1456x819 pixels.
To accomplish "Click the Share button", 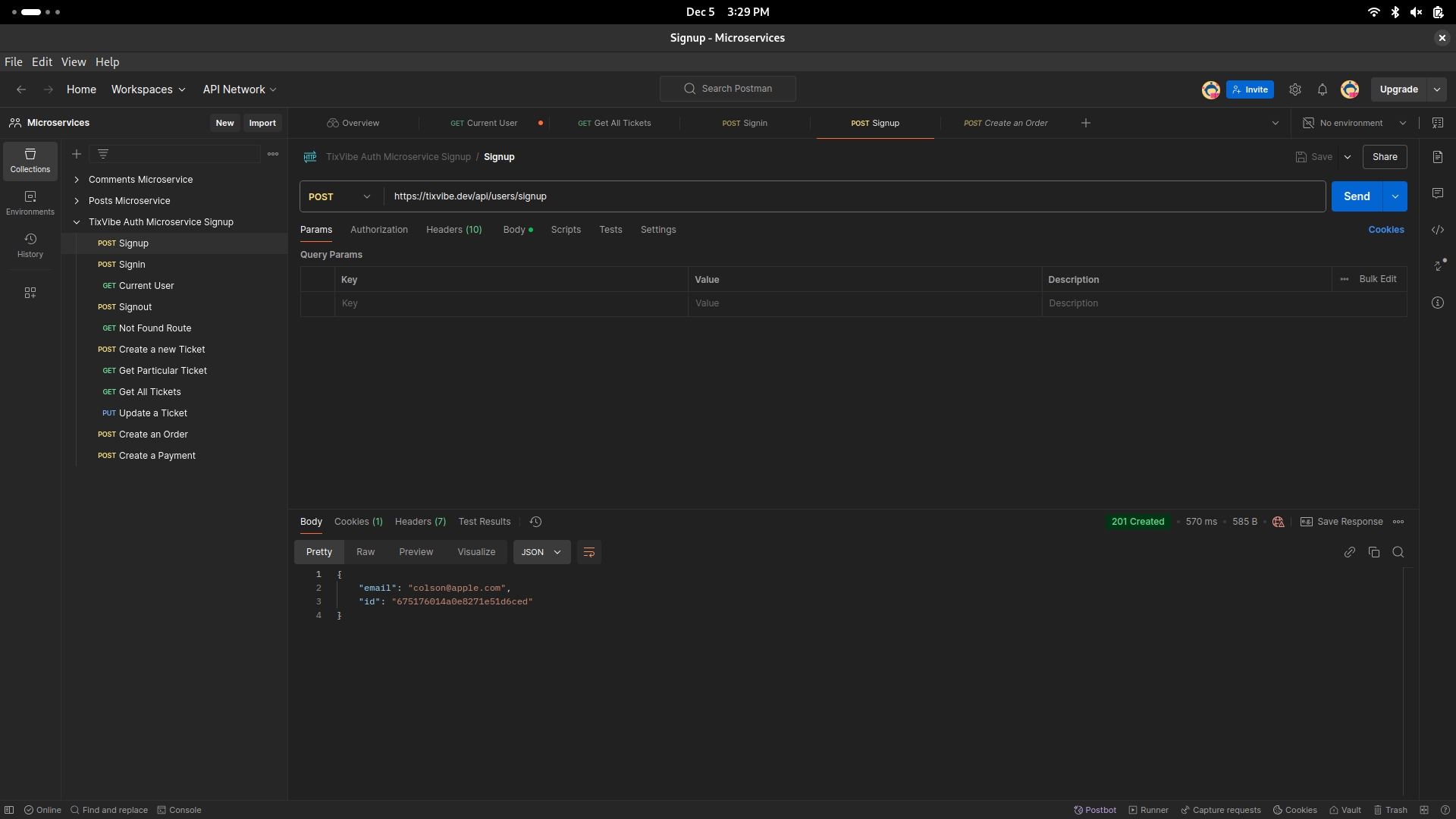I will pyautogui.click(x=1385, y=157).
